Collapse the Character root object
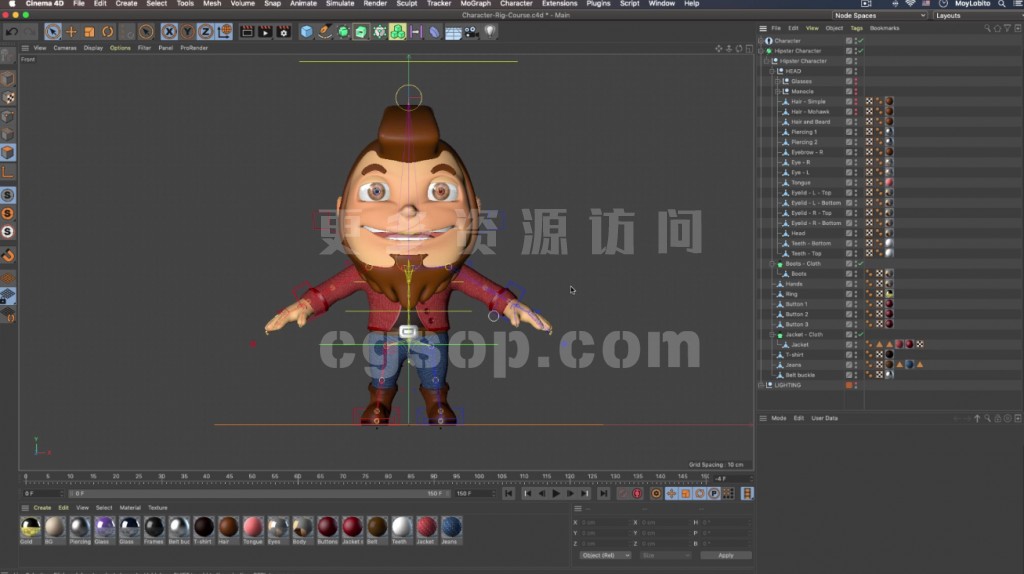Viewport: 1024px width, 574px height. click(761, 40)
